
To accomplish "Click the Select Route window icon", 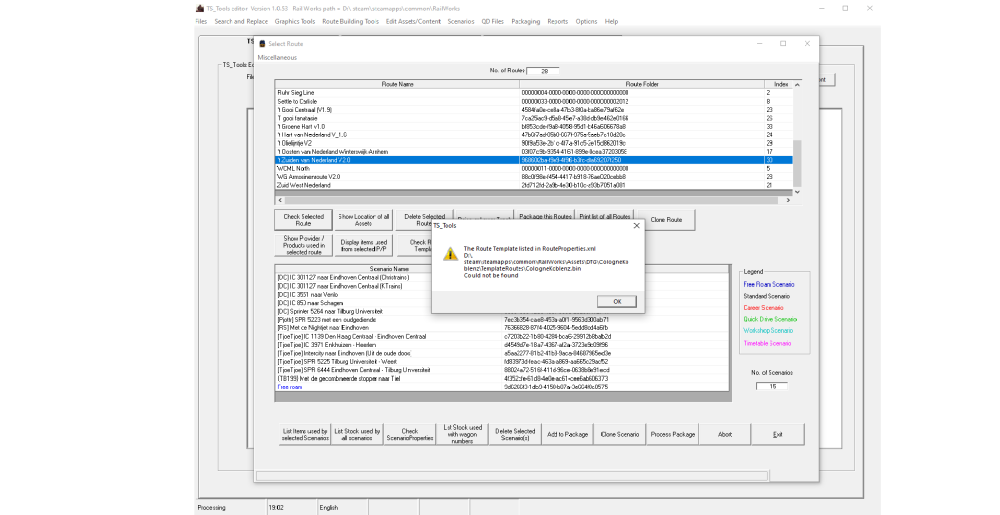I will point(262,44).
